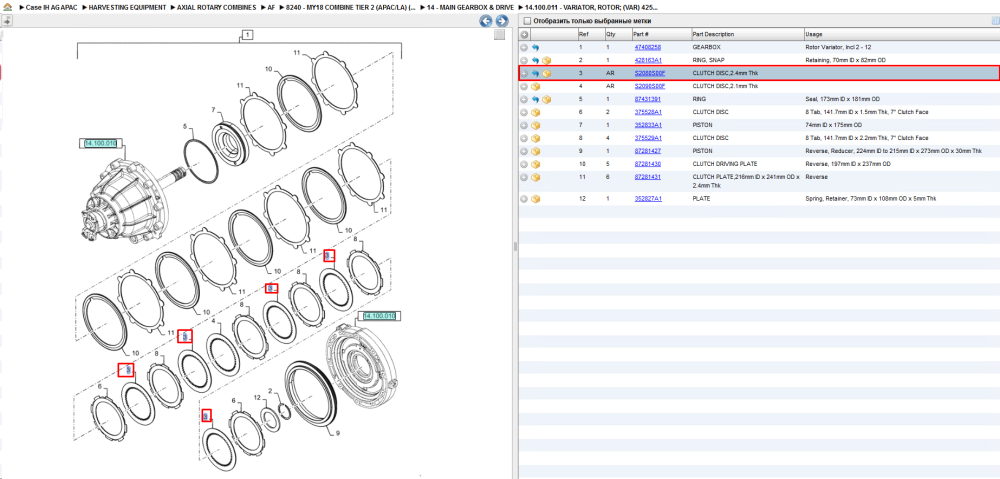The width and height of the screenshot is (1000, 479).
Task: Click box icon in CLUTCH DRIVING PLATE row
Action: (x=536, y=164)
